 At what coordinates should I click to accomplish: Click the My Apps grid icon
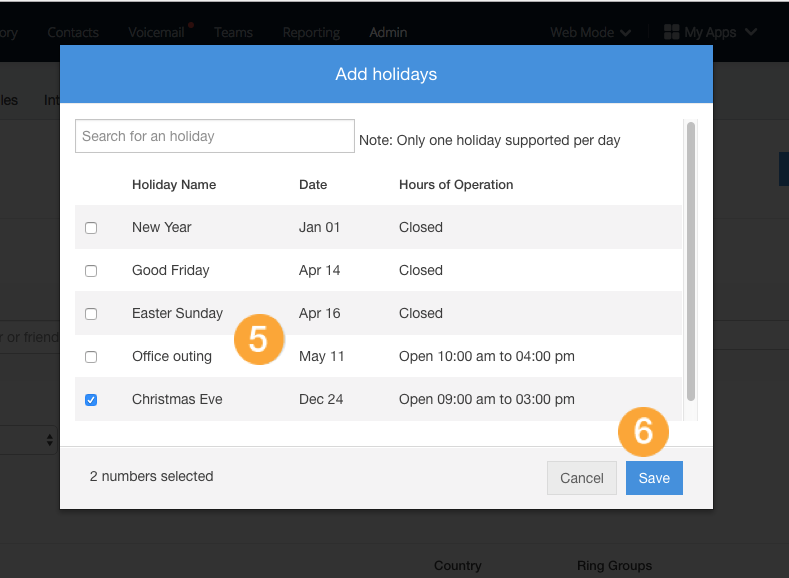[x=672, y=32]
